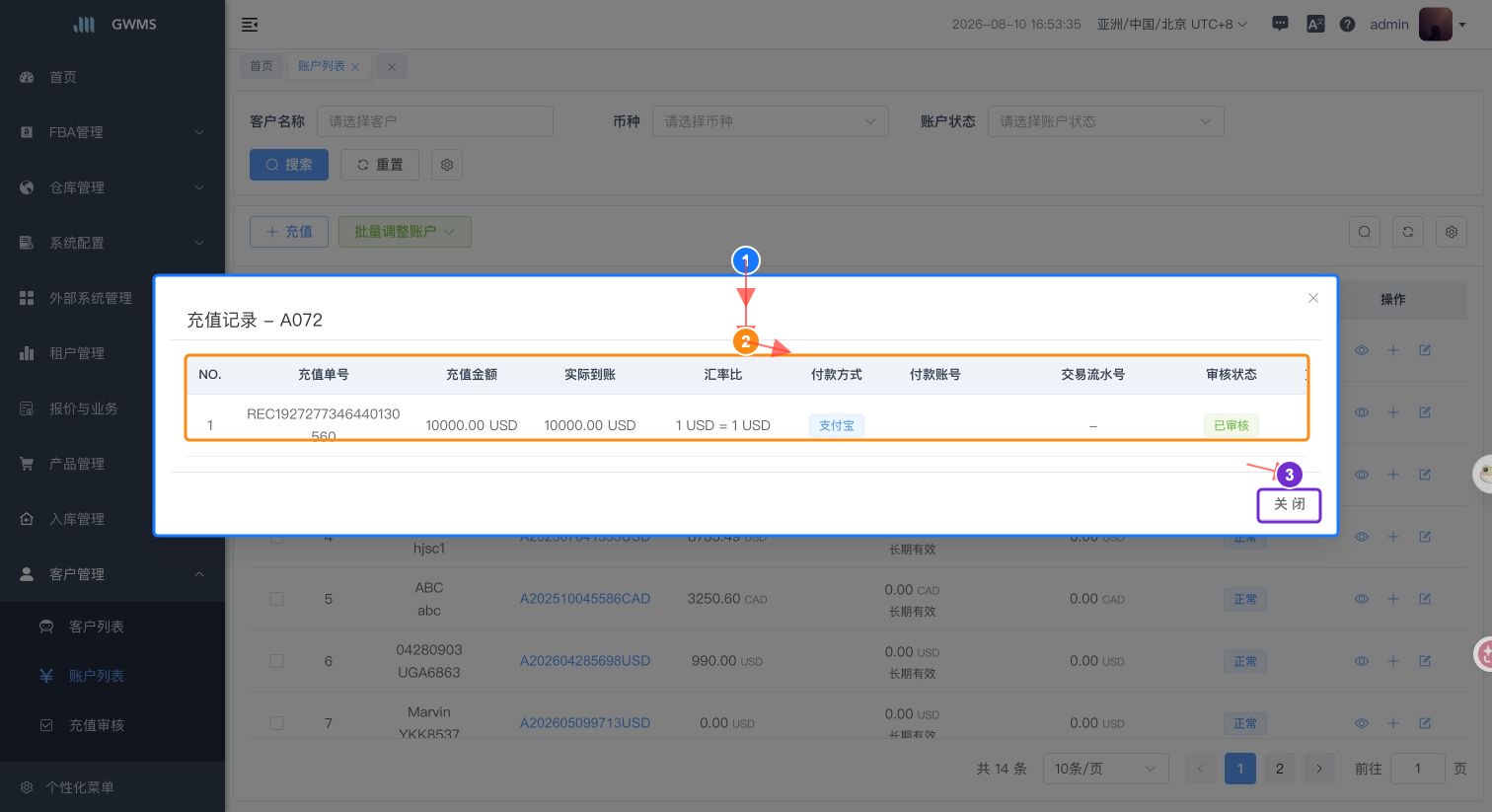The width and height of the screenshot is (1492, 812).
Task: Open 入库管理 sidebar item
Action: pyautogui.click(x=112, y=519)
